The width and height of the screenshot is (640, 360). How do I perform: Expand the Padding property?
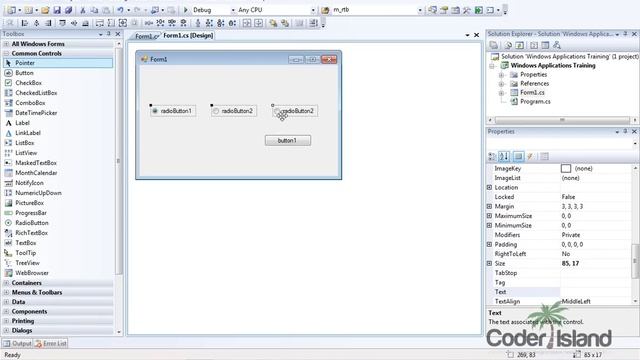point(489,244)
